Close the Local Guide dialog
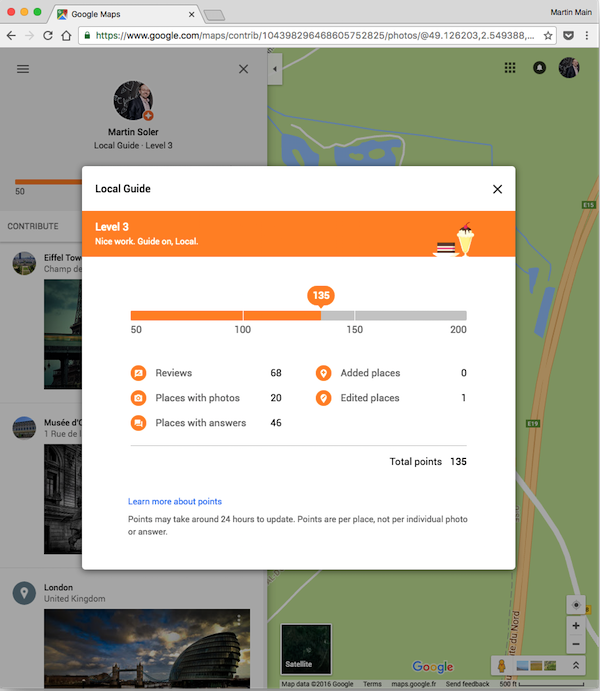Screen dimensions: 600x691 (497, 189)
